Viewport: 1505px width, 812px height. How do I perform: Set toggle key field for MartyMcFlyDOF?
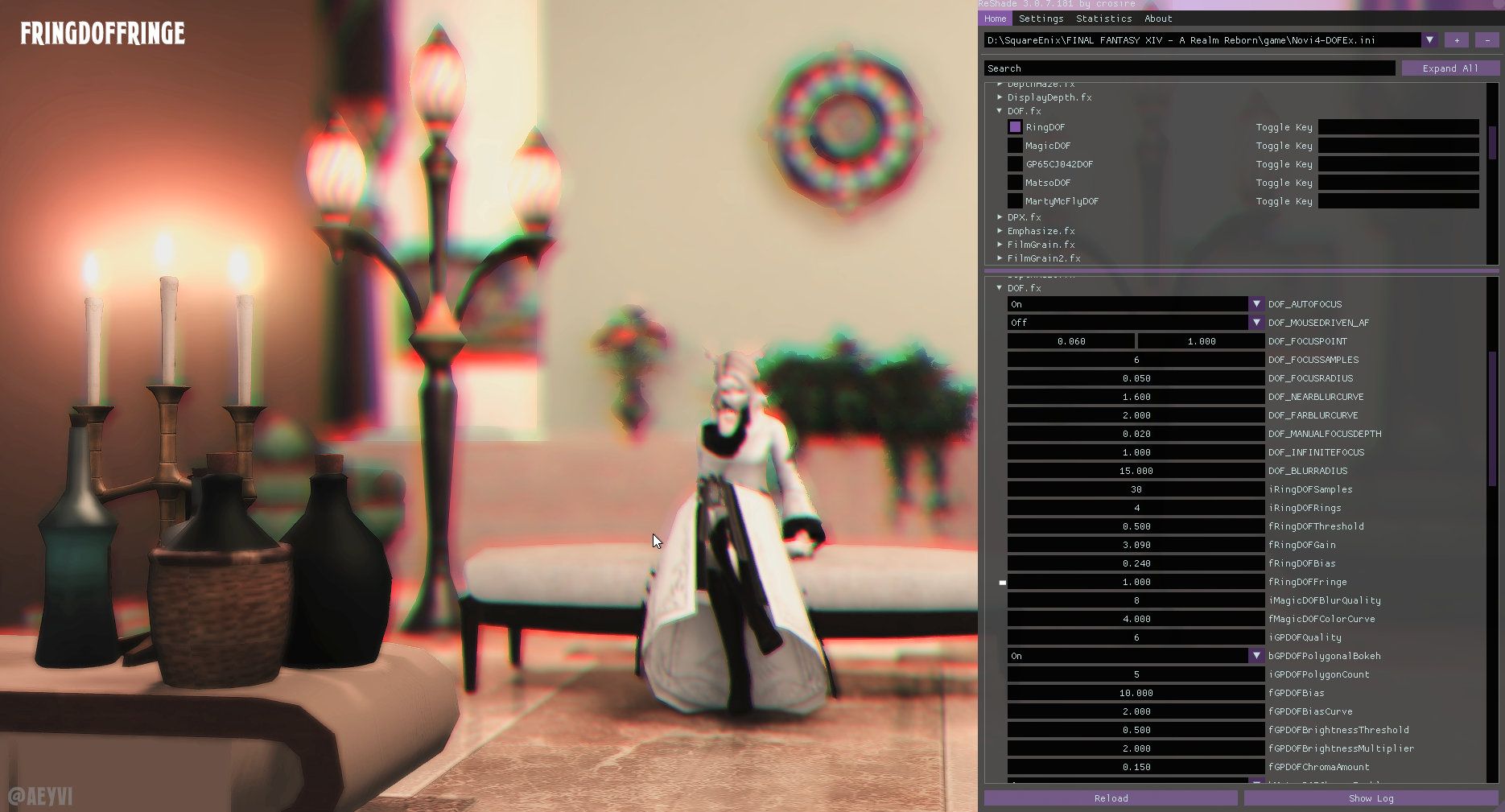point(1398,201)
